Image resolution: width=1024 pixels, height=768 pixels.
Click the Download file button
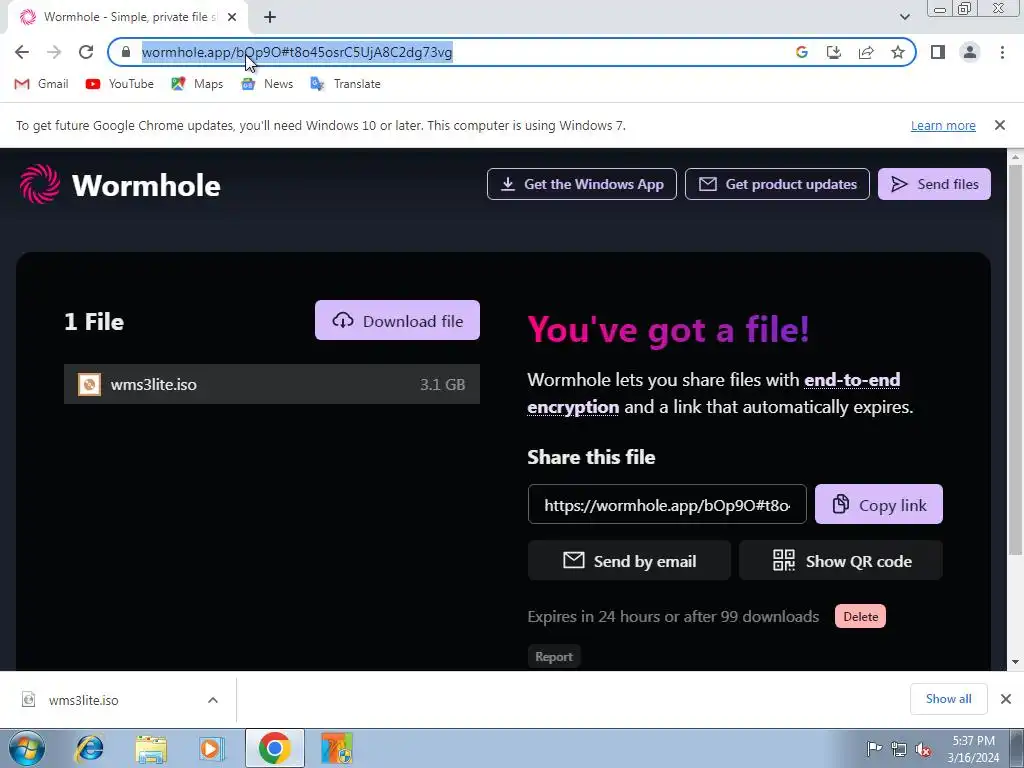click(x=397, y=320)
